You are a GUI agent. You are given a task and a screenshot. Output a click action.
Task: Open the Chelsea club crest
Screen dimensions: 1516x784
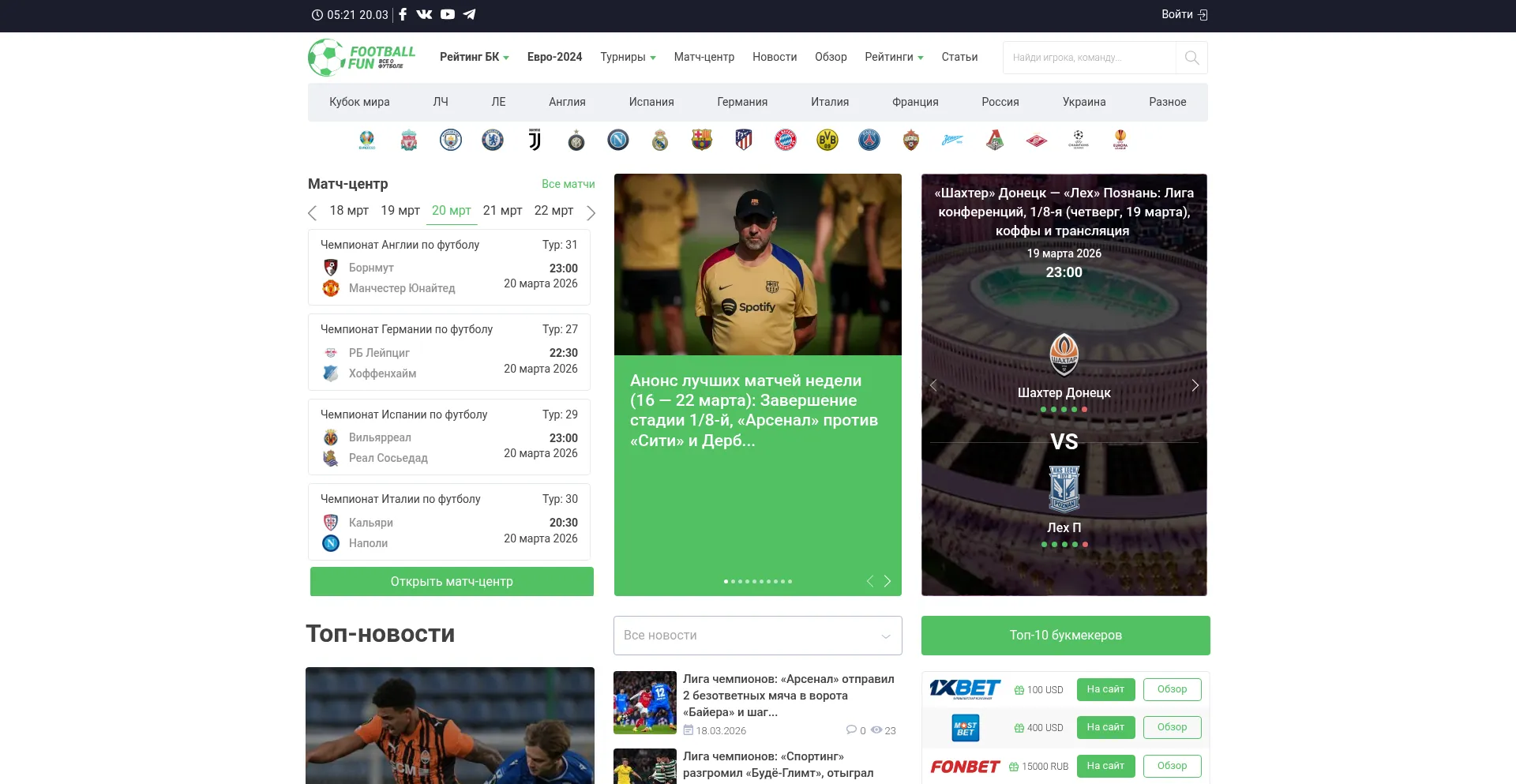coord(493,140)
